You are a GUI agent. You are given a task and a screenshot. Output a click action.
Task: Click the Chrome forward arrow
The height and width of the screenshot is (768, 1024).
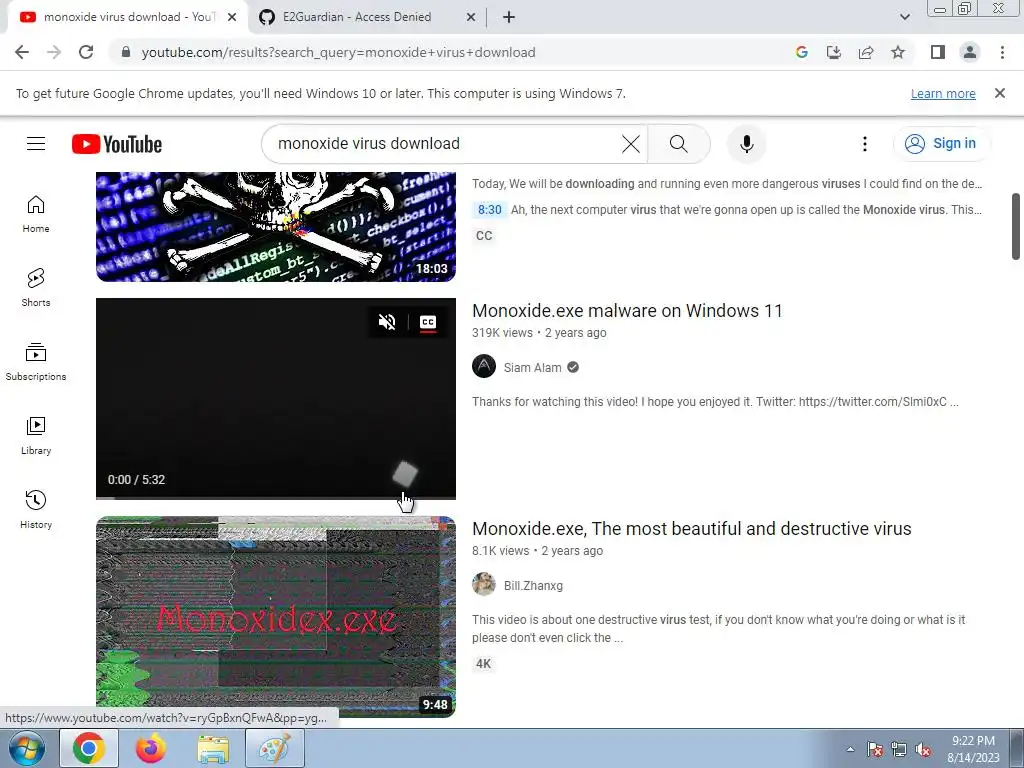tap(54, 52)
